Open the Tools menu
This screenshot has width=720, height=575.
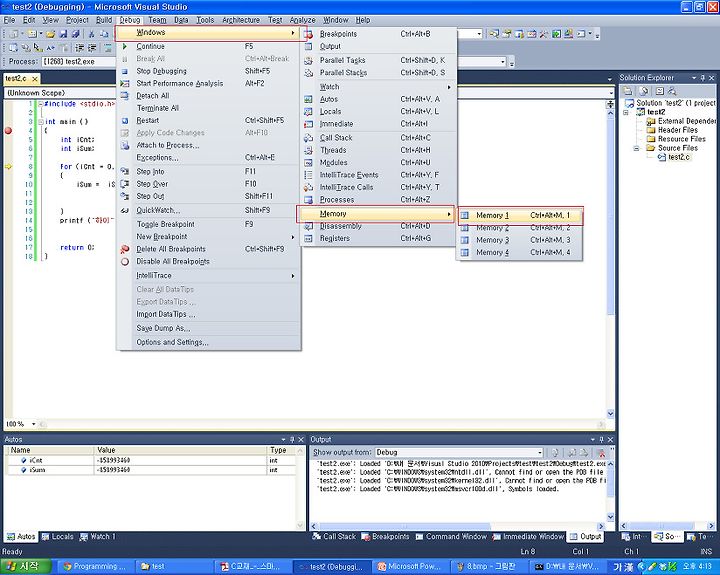click(205, 20)
